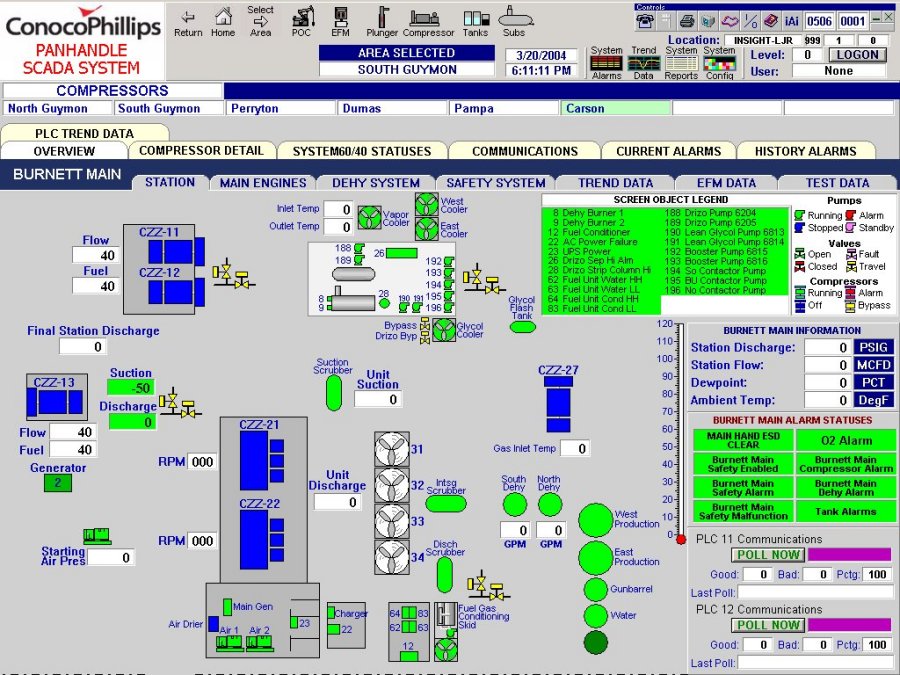Click the Tanks icon in the toolbar
Viewport: 900px width, 675px height.
[x=475, y=20]
